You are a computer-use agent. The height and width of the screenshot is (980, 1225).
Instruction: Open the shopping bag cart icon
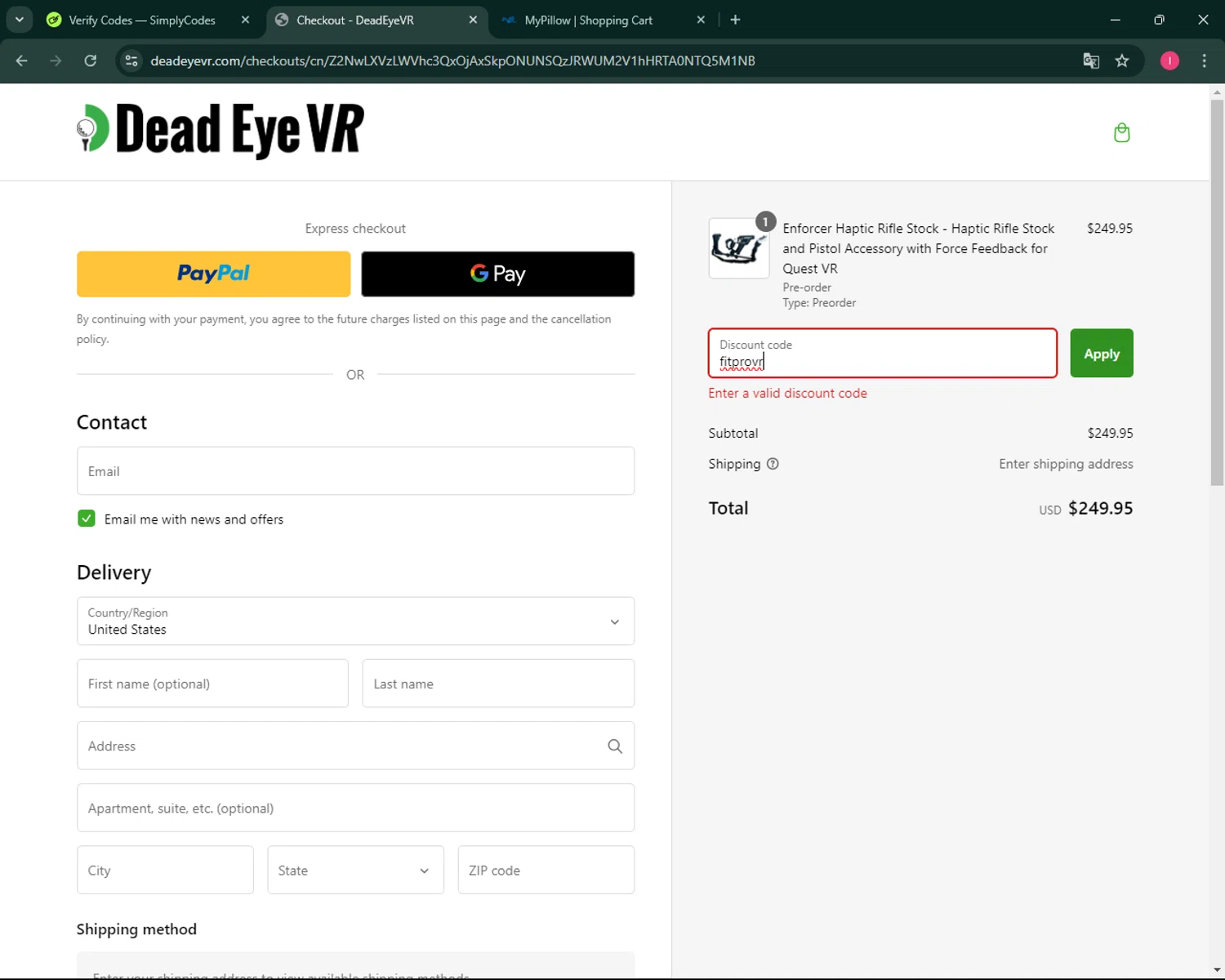click(x=1121, y=132)
